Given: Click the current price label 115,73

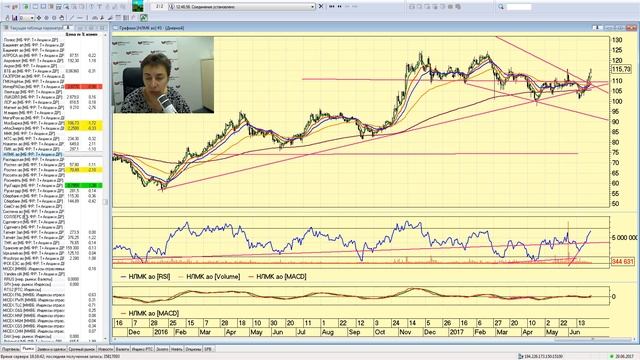Looking at the screenshot, I should [x=621, y=69].
